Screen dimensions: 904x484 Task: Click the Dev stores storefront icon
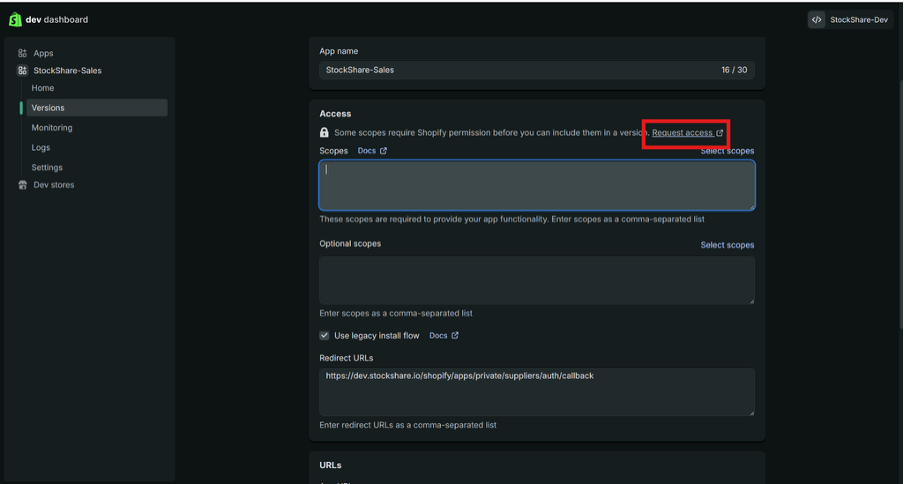pyautogui.click(x=22, y=185)
